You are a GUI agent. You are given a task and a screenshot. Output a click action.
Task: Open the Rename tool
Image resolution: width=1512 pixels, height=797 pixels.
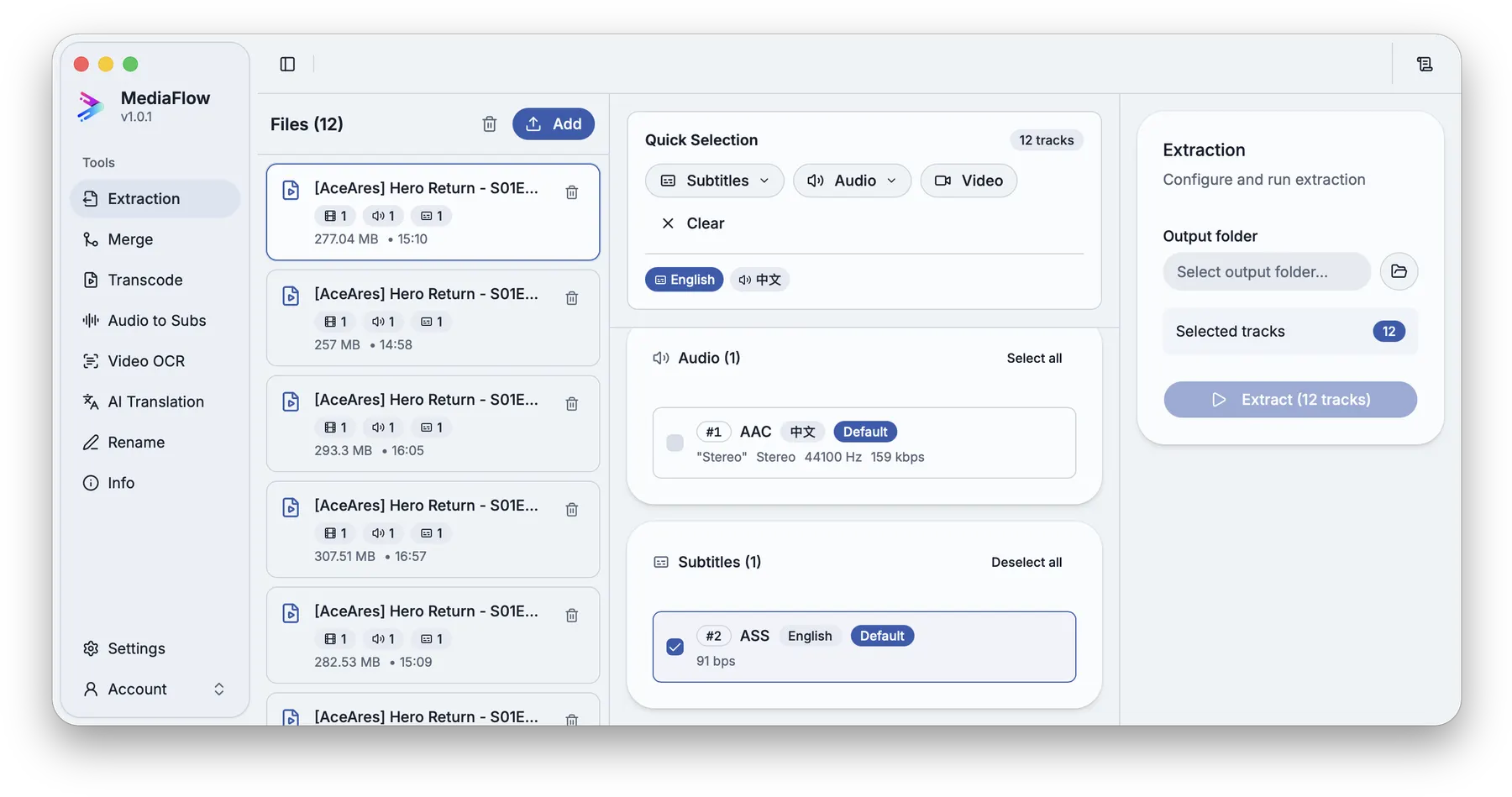click(155, 442)
